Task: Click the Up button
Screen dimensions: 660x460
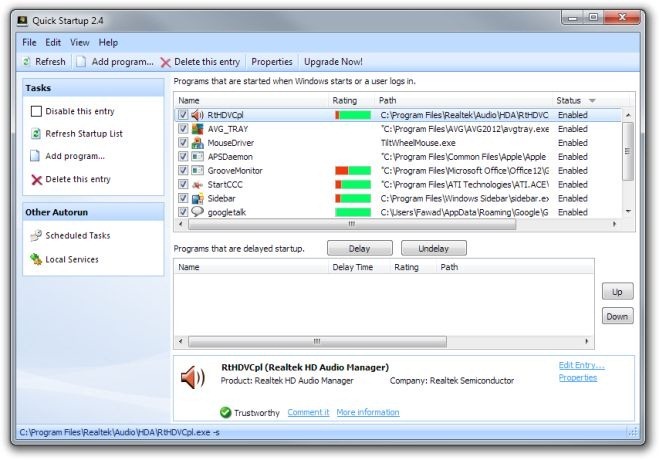Action: (x=617, y=292)
